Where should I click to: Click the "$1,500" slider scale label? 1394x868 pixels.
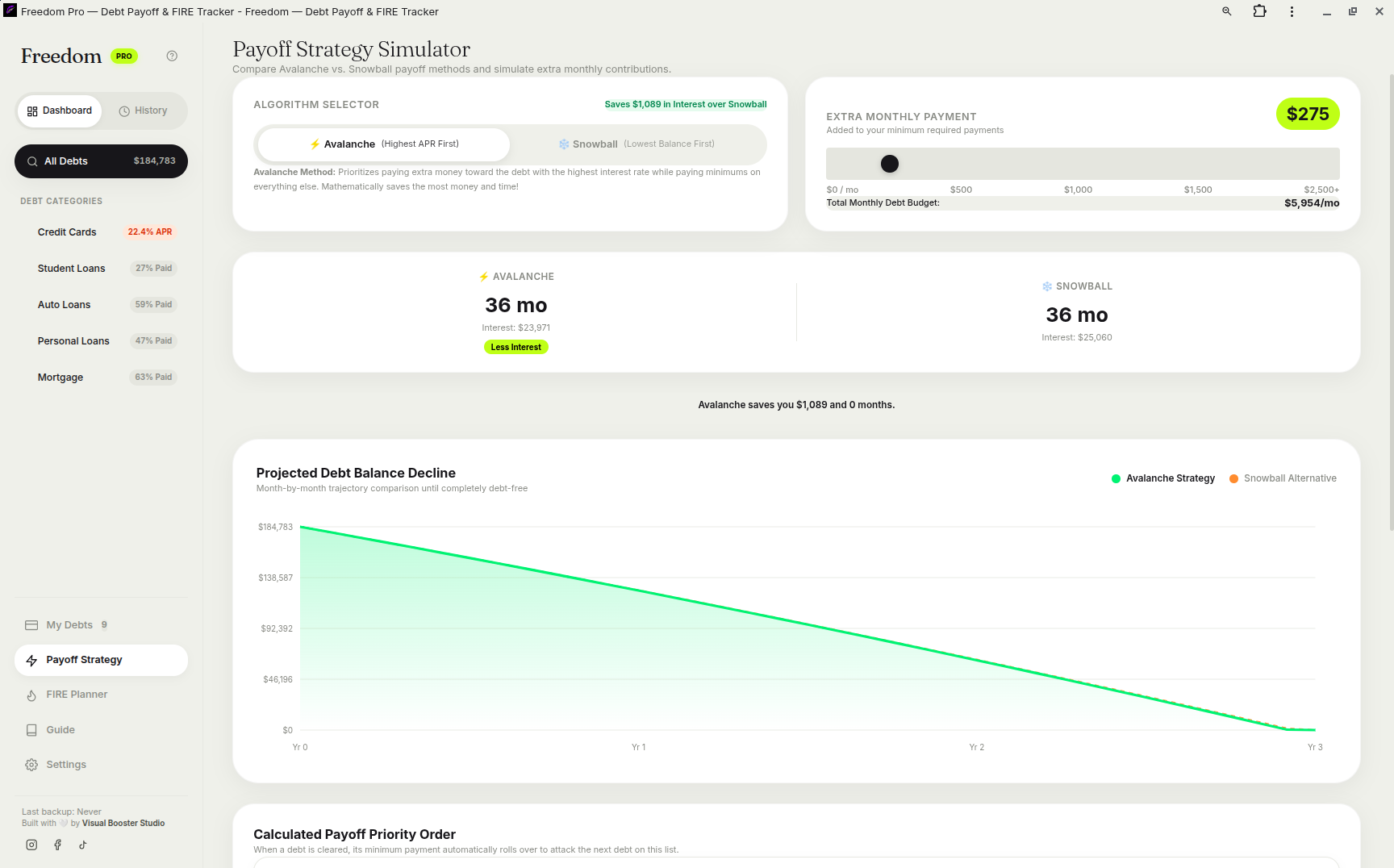coord(1198,190)
